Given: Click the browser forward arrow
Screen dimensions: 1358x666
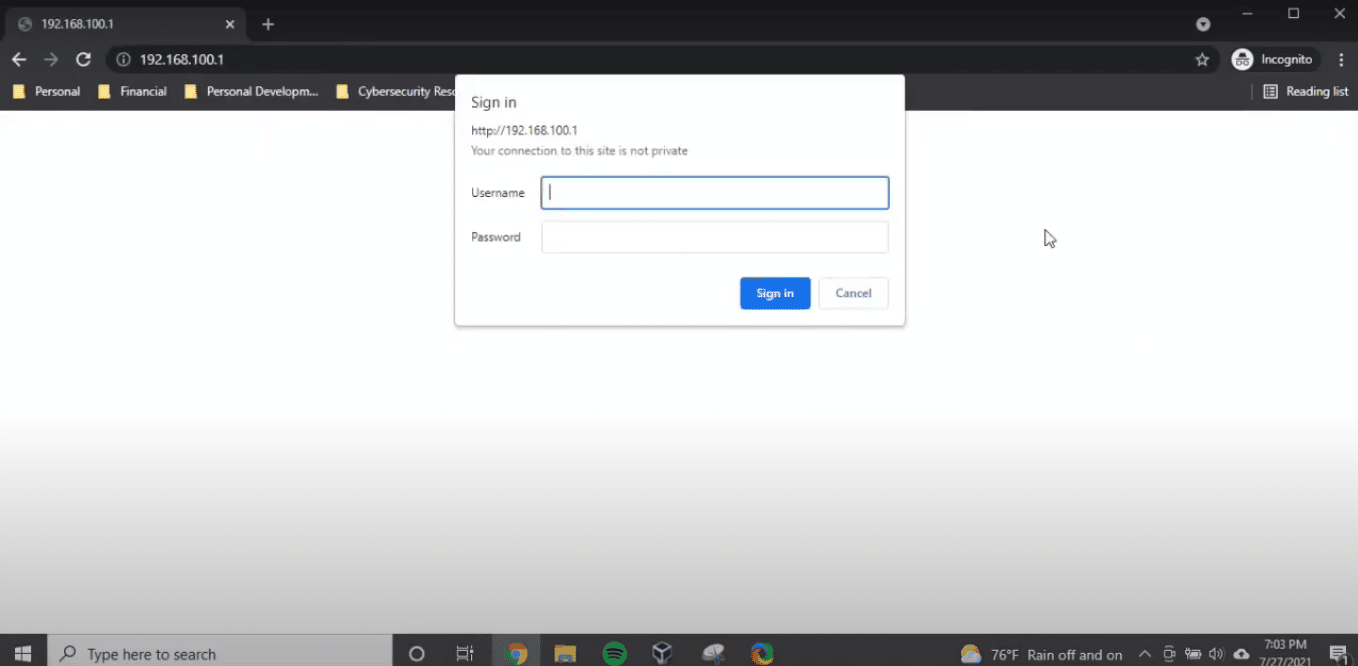Looking at the screenshot, I should (x=51, y=59).
